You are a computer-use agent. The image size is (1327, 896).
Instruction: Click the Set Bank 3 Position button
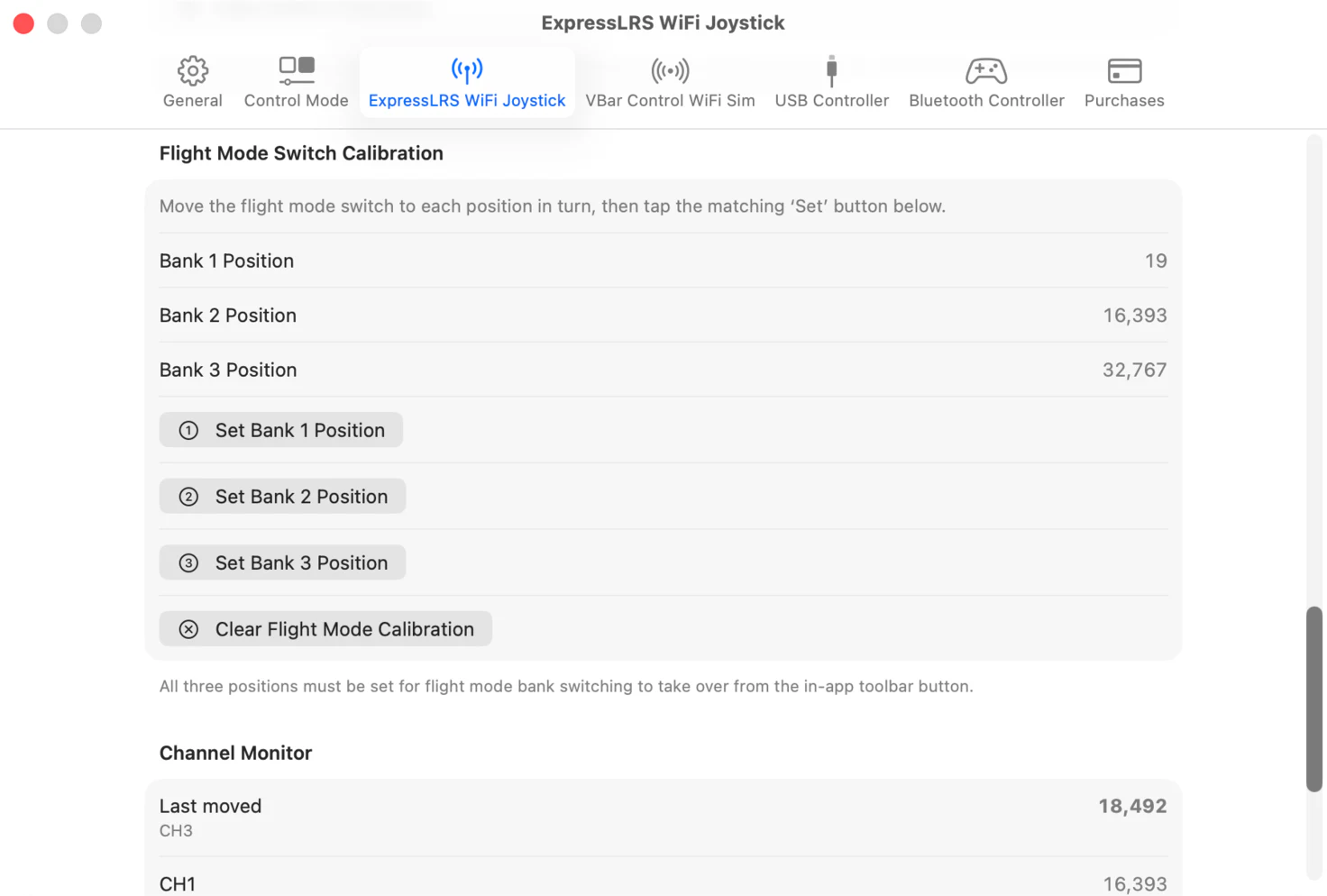tap(282, 562)
